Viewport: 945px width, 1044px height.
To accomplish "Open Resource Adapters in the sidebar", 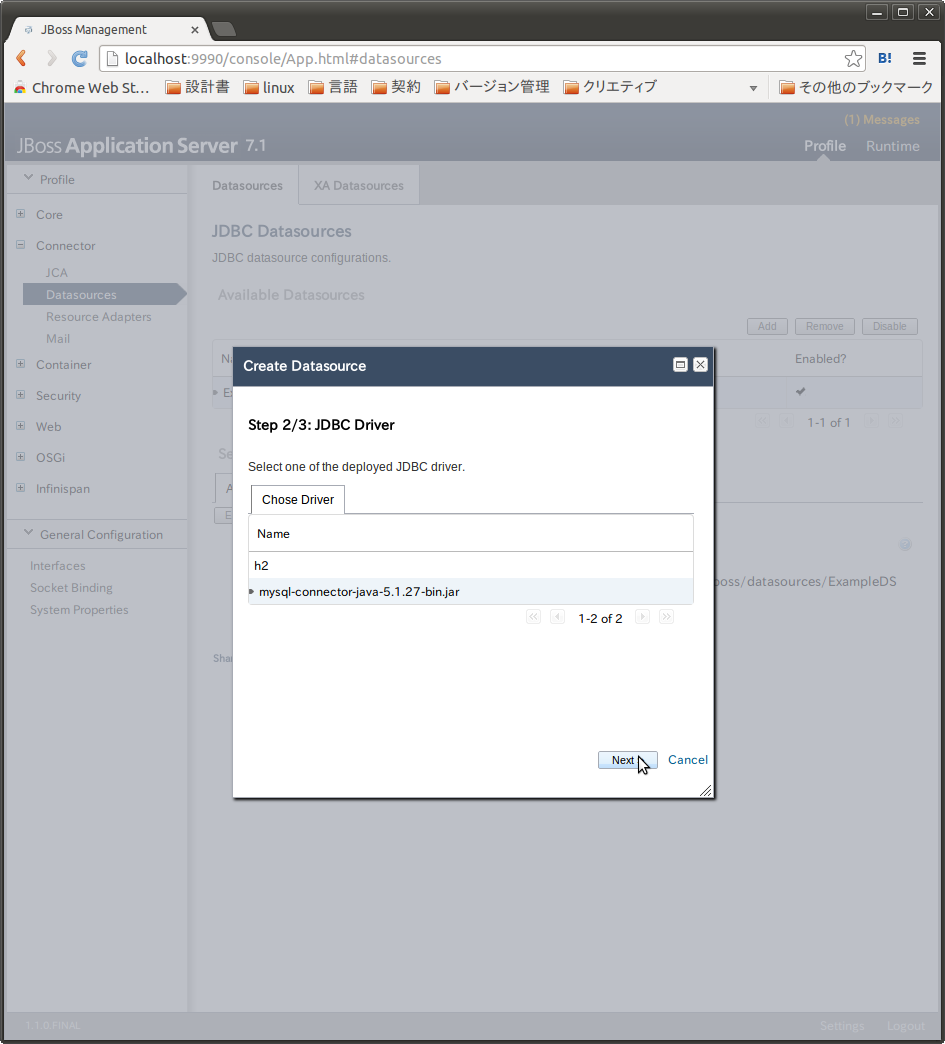I will (99, 316).
